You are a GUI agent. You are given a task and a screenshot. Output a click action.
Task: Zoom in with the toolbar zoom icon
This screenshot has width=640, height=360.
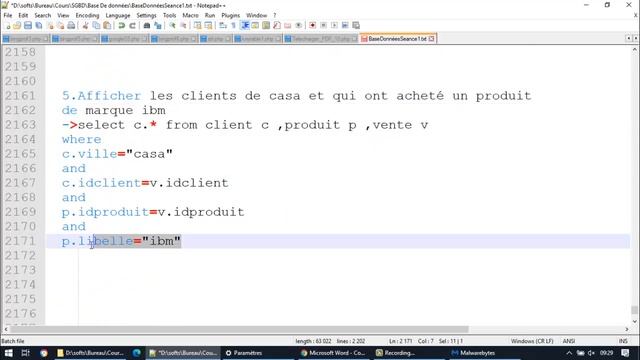pos(172,25)
